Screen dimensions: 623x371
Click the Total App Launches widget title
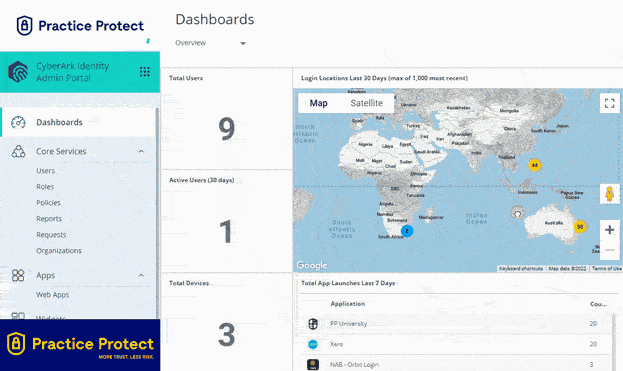pyautogui.click(x=348, y=283)
